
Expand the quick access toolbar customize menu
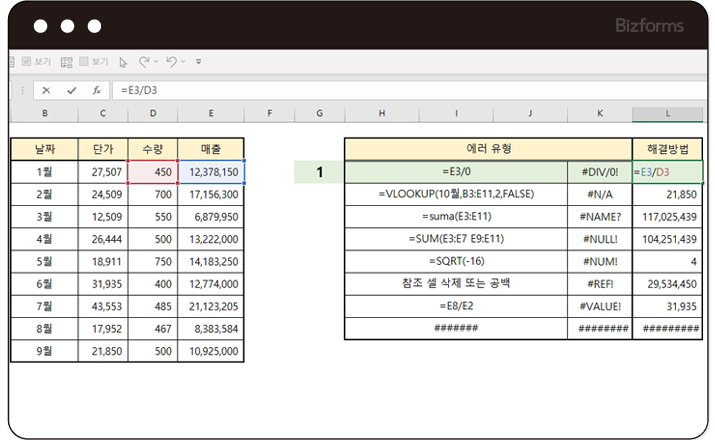click(198, 62)
